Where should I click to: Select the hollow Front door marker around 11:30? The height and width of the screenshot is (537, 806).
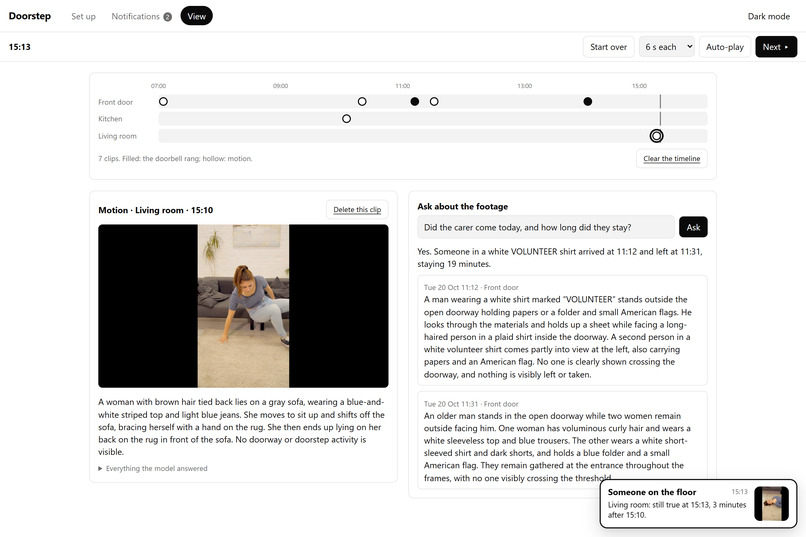click(x=434, y=102)
